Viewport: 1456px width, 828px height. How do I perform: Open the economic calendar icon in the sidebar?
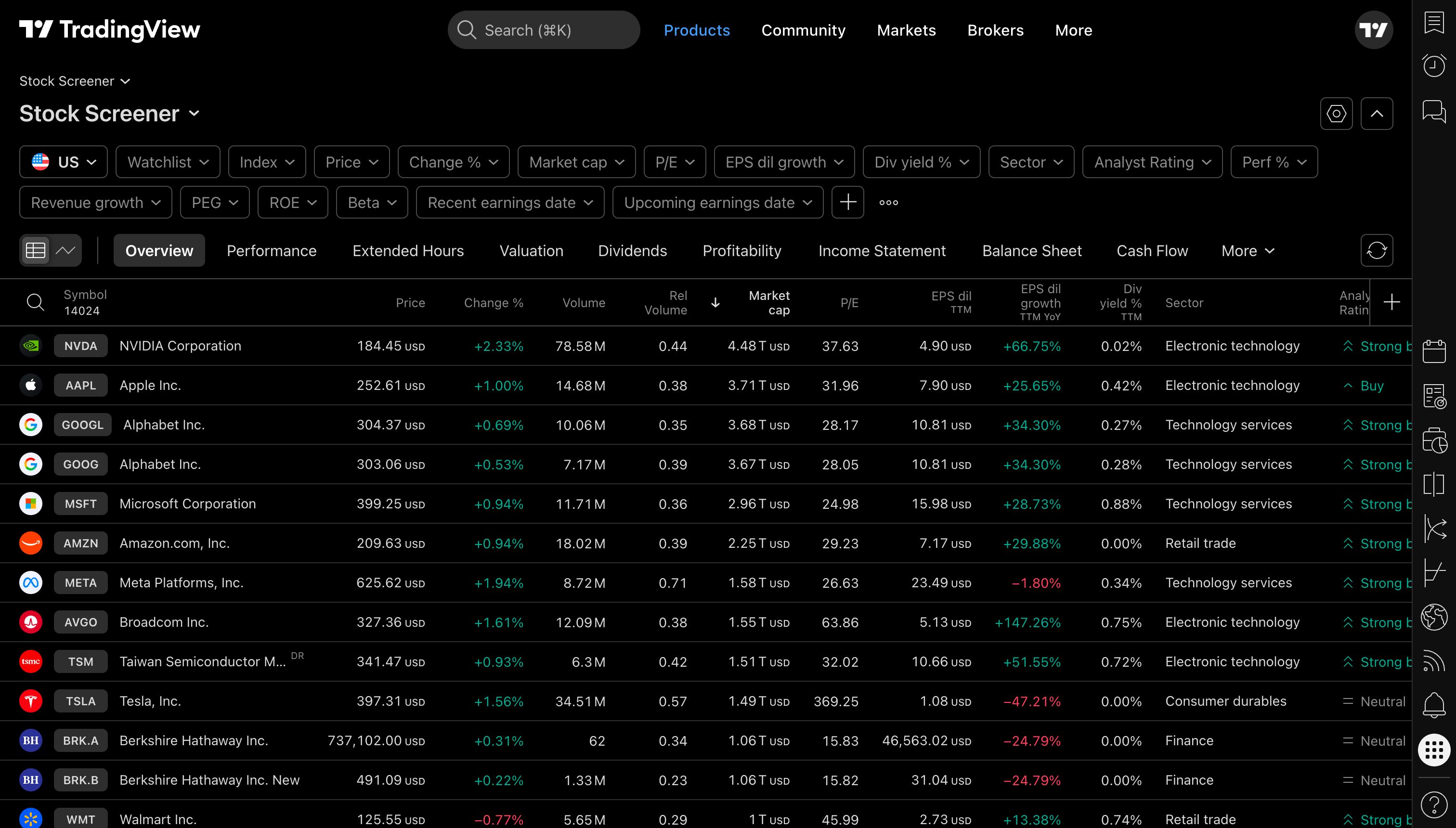(x=1434, y=350)
